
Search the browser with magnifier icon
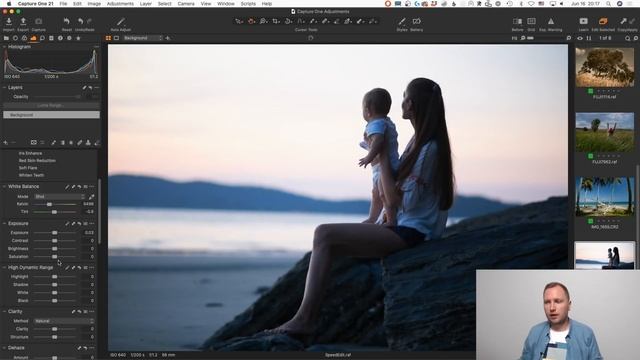[627, 38]
